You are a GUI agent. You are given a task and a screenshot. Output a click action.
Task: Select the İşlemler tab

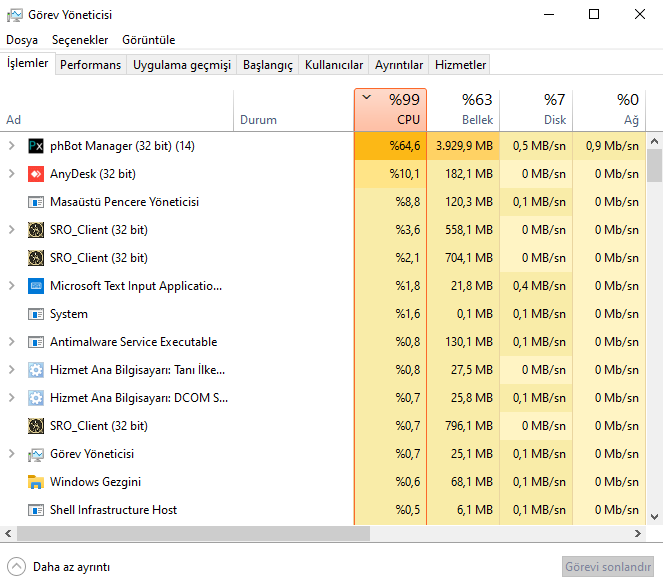(27, 63)
